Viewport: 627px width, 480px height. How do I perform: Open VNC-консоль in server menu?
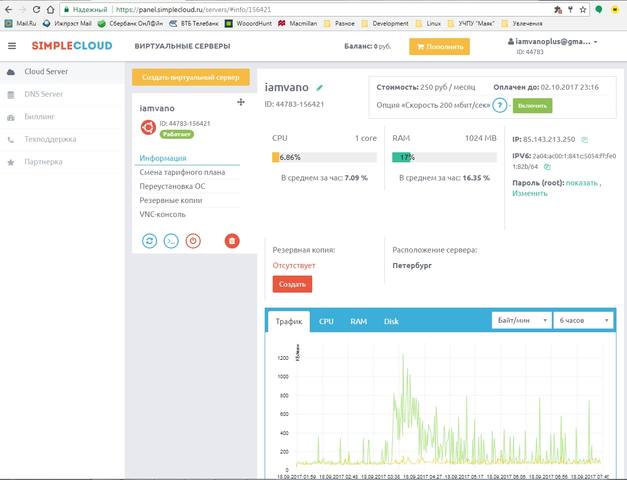click(164, 214)
